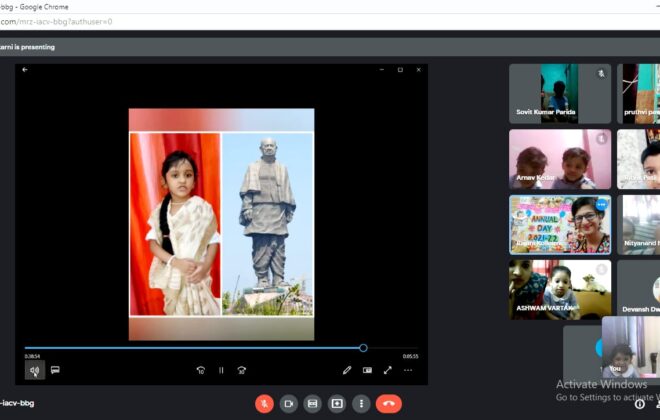Open options on presenter tile
Image resolution: width=660 pixels, height=420 pixels.
pyautogui.click(x=601, y=204)
